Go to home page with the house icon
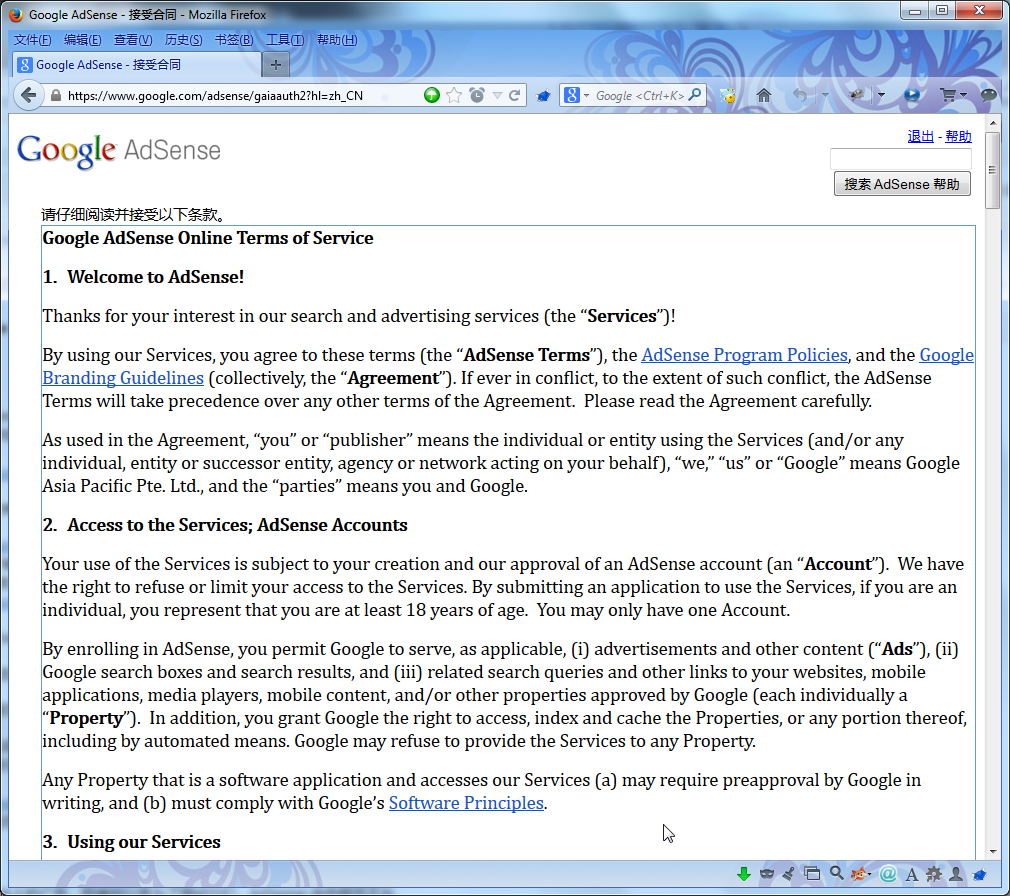Image resolution: width=1010 pixels, height=896 pixels. (763, 95)
